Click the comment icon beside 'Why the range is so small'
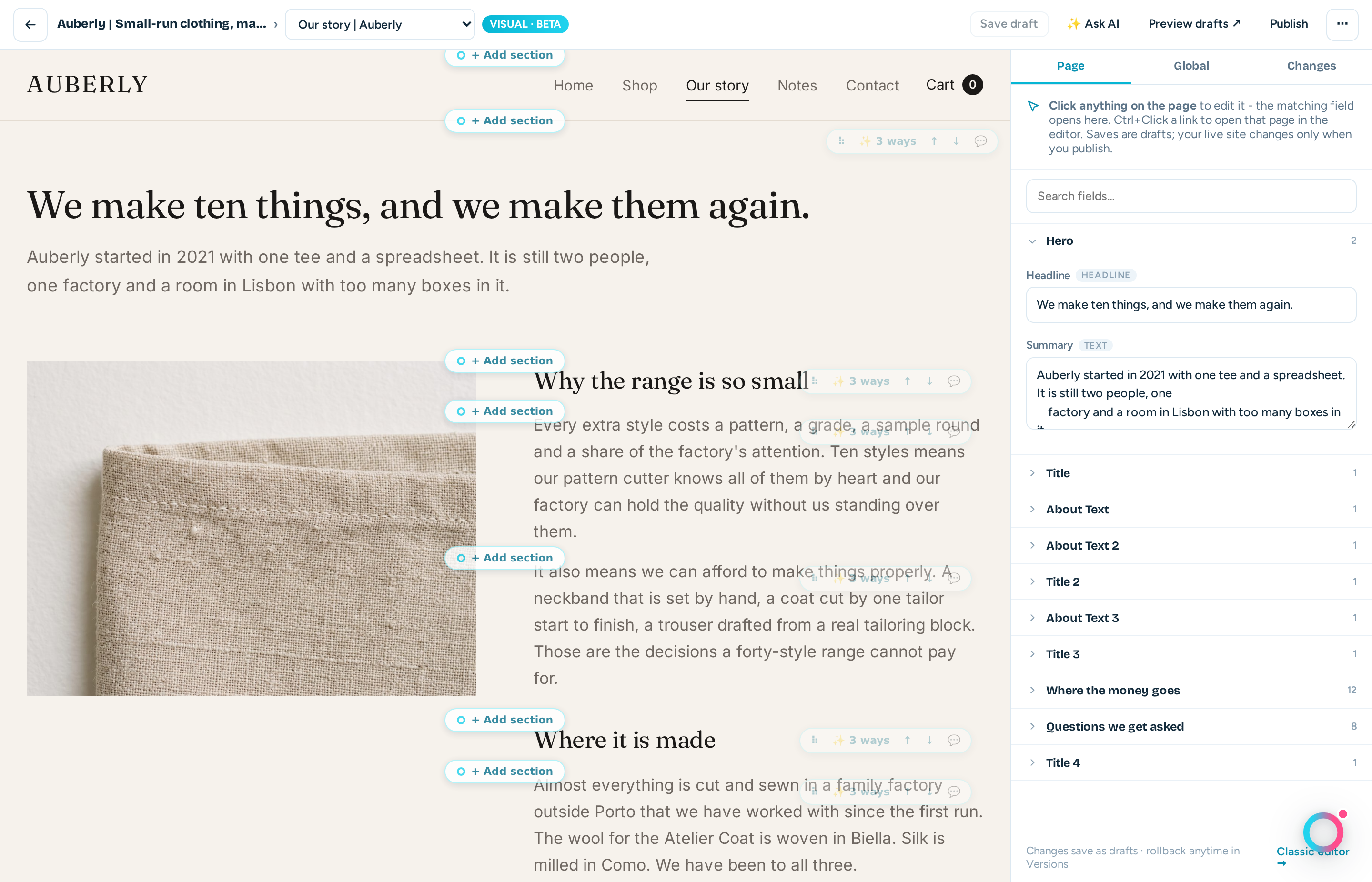This screenshot has width=1372, height=882. tap(954, 381)
